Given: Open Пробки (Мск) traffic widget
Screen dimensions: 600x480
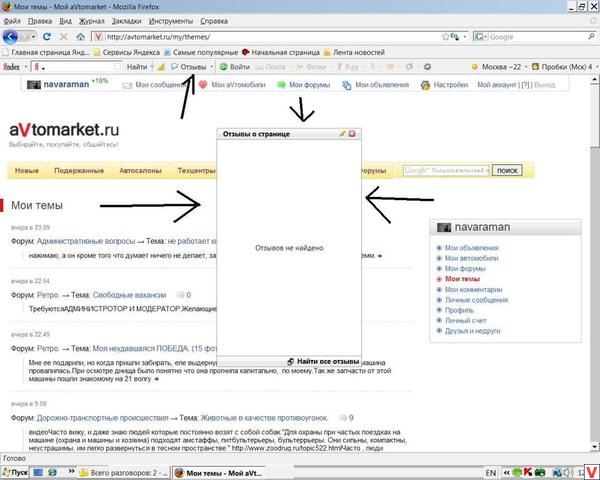Looking at the screenshot, I should tap(562, 67).
